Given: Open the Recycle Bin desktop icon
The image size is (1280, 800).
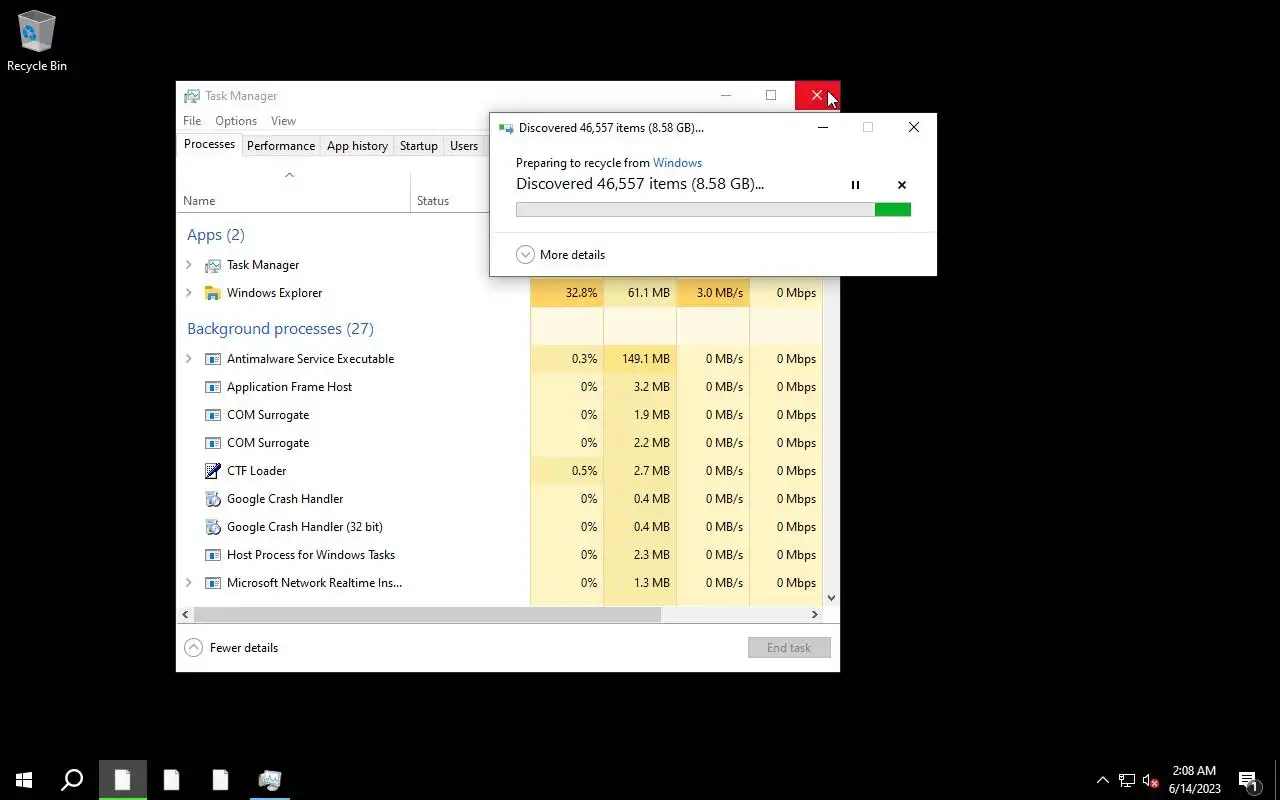Looking at the screenshot, I should point(37,42).
